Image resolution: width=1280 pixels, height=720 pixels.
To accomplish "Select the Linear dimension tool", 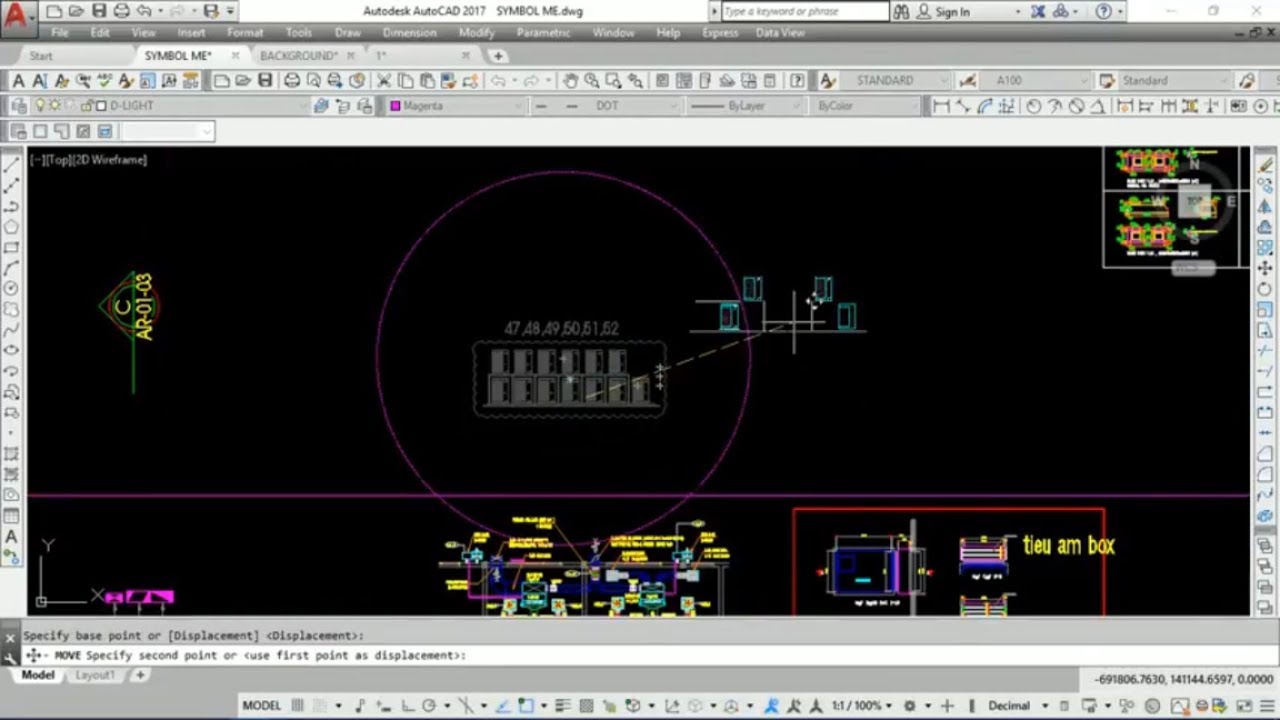I will (x=941, y=106).
